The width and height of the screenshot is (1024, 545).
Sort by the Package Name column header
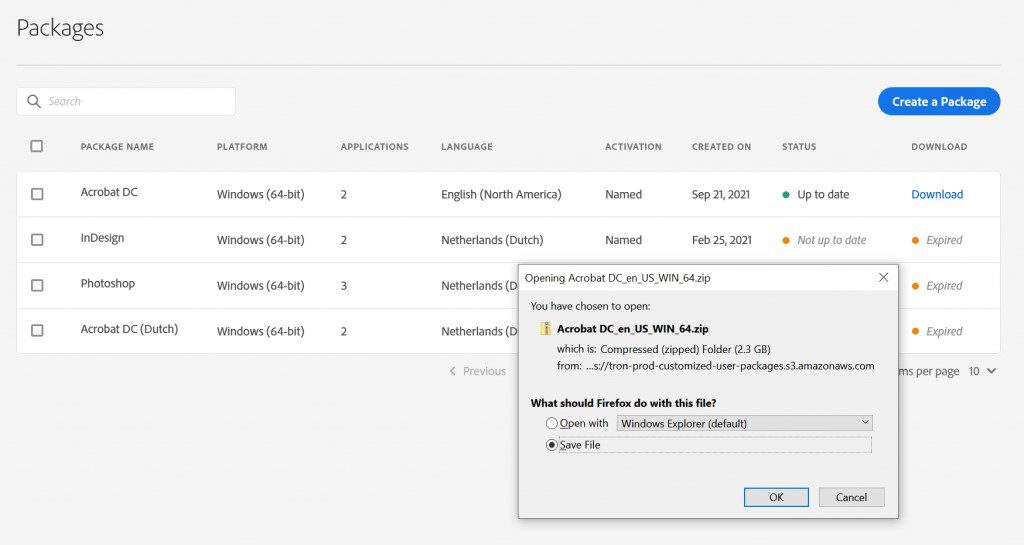point(117,147)
